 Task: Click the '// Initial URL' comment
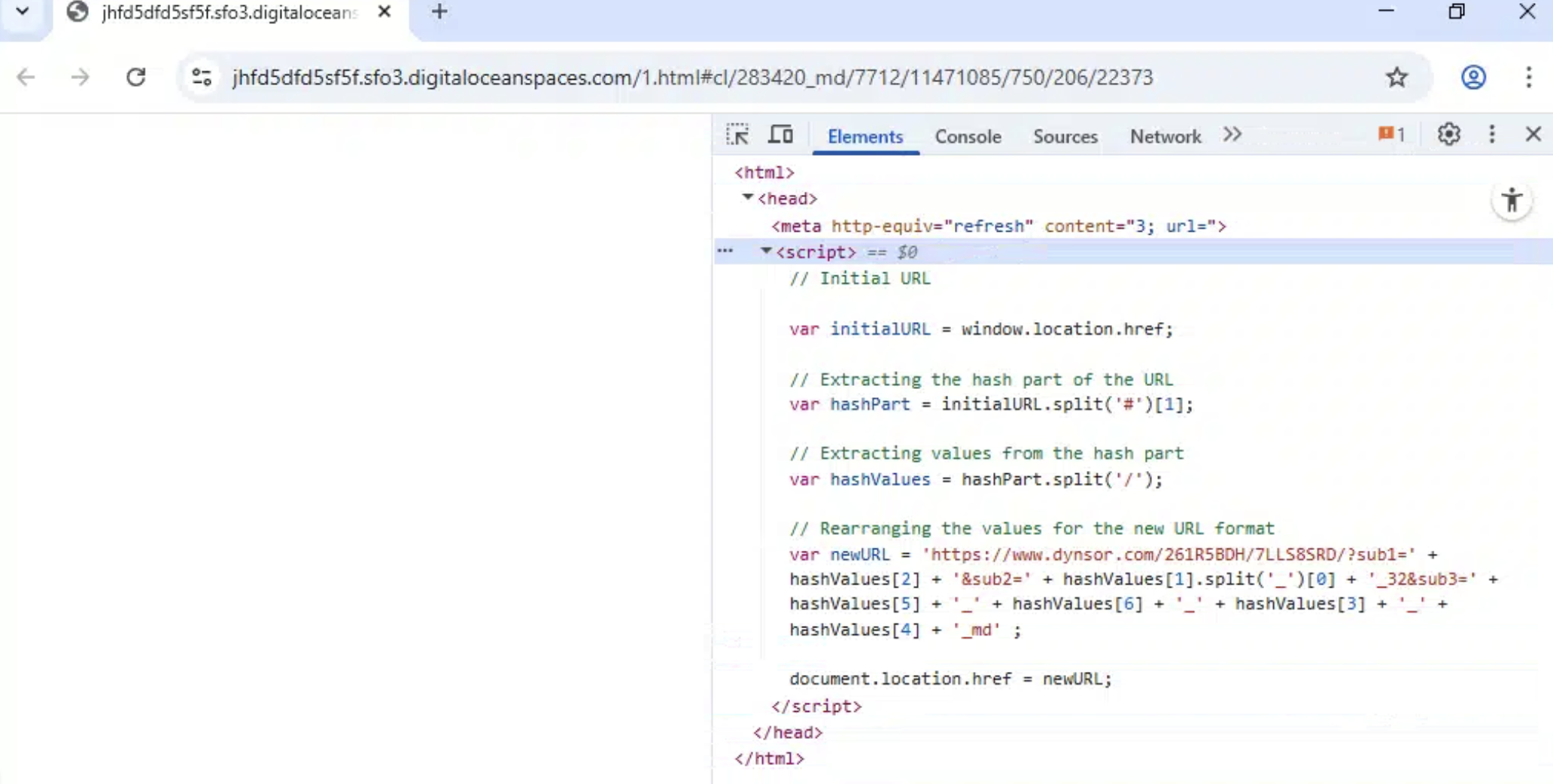click(860, 278)
